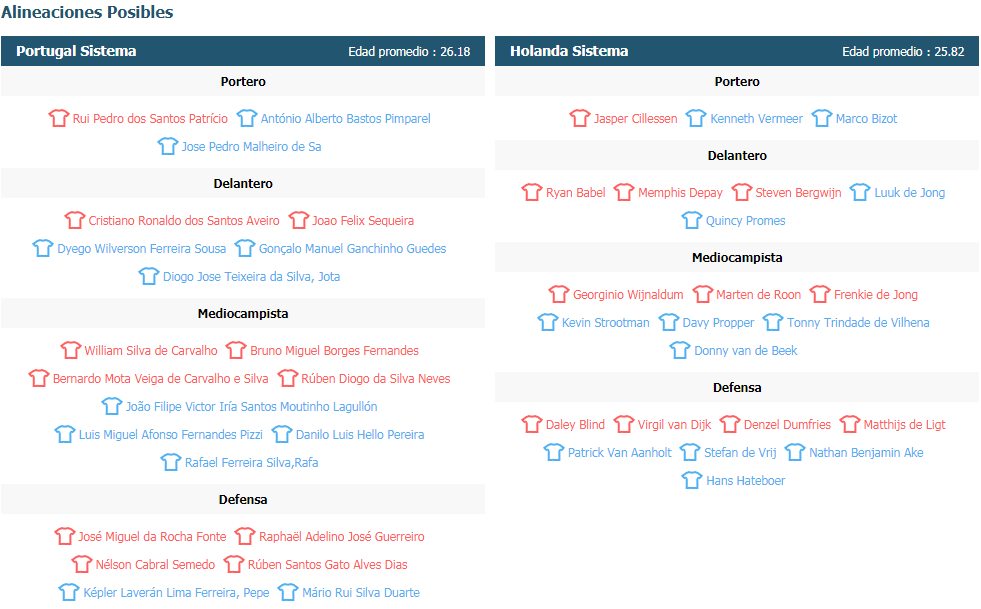Click red jersey icon beside Memphis Depay
Screen dimensions: 981x609
624,192
